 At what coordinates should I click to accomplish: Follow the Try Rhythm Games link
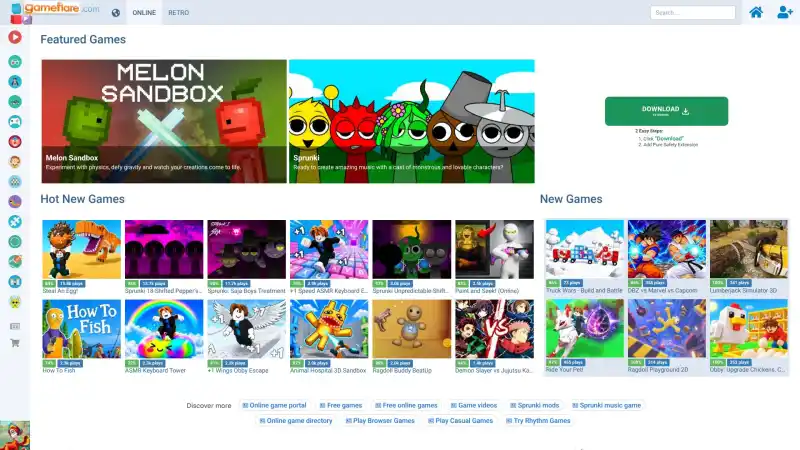point(538,420)
